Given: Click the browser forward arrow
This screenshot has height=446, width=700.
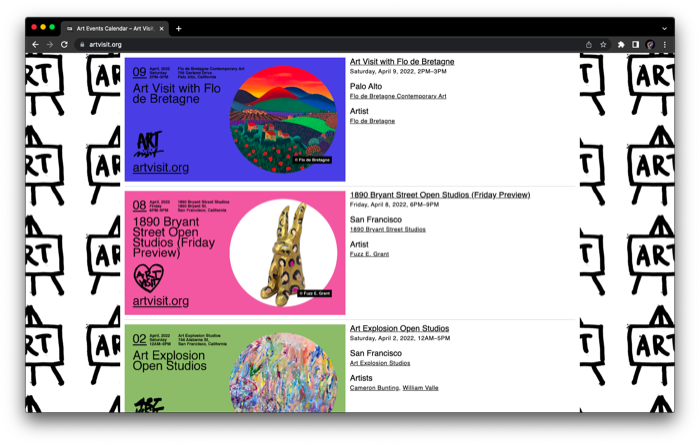Looking at the screenshot, I should [50, 45].
